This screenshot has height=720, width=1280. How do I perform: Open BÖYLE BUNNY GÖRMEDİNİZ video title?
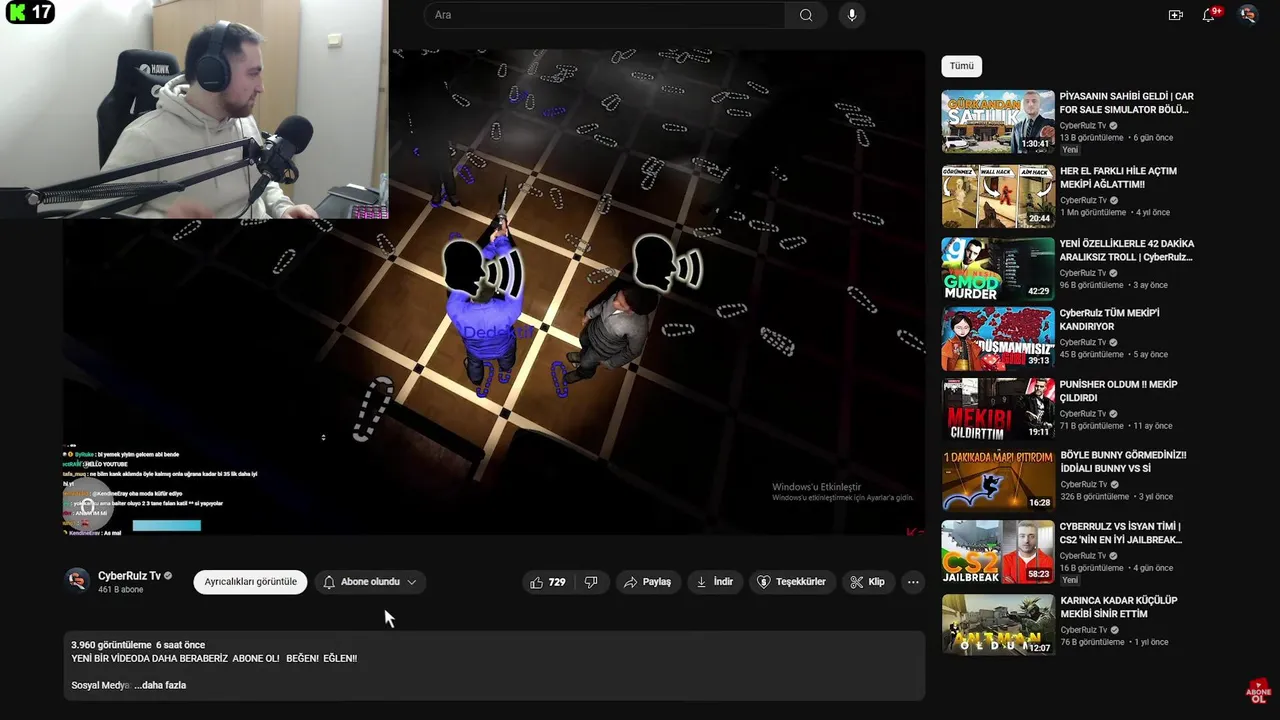pos(1123,461)
